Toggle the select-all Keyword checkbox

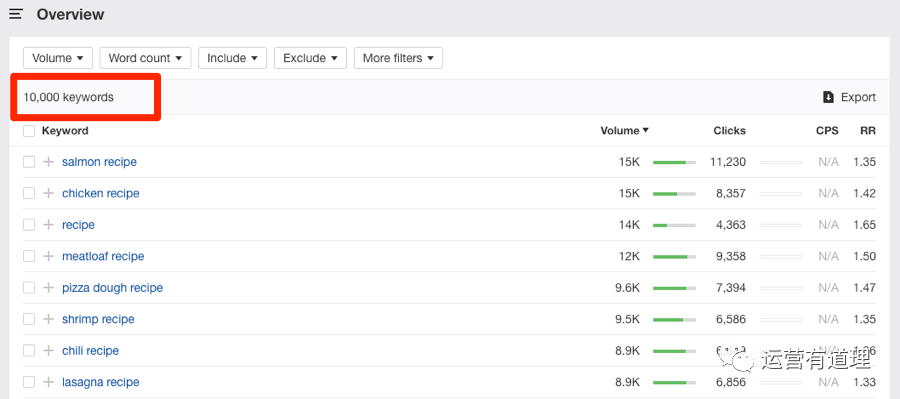[29, 131]
